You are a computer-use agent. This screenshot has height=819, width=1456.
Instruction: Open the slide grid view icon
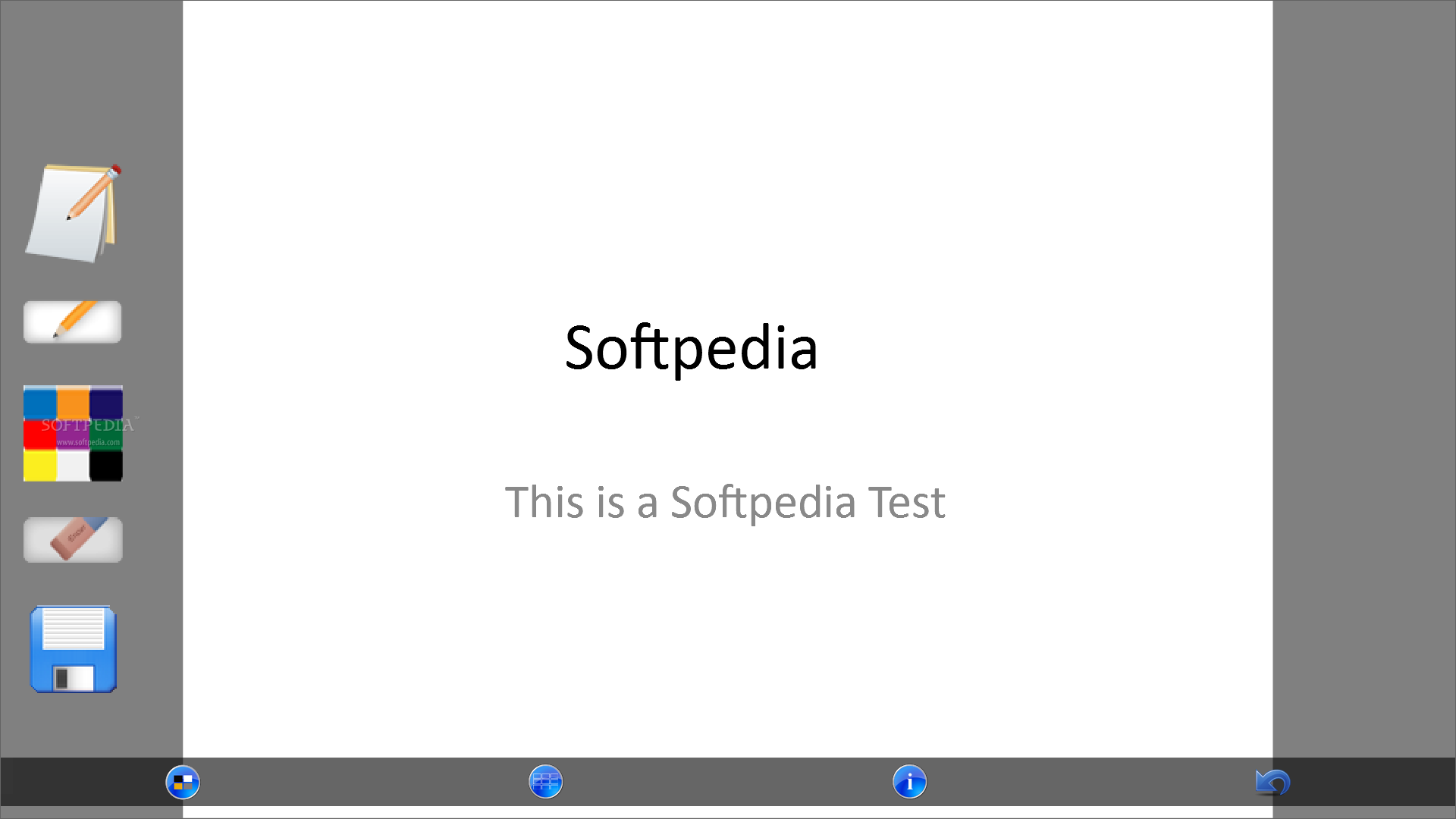pyautogui.click(x=546, y=782)
